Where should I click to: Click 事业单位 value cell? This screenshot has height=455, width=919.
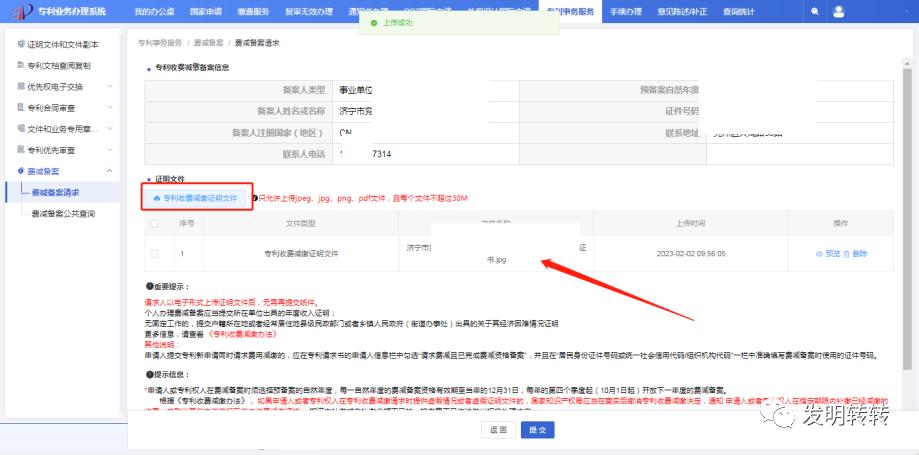[425, 91]
